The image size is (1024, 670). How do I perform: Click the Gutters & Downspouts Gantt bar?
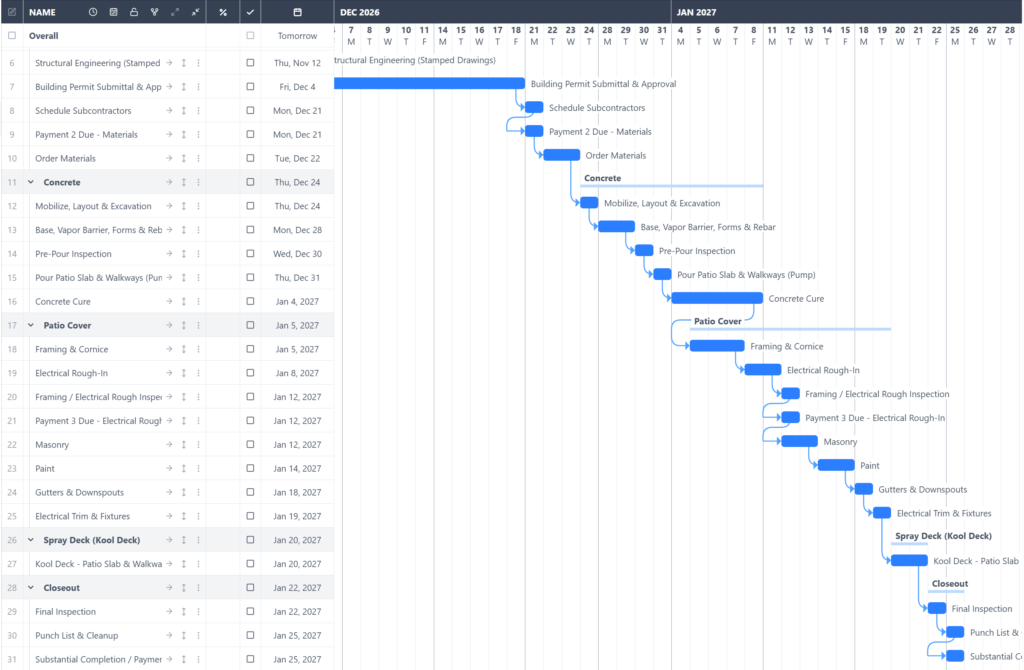(x=864, y=488)
